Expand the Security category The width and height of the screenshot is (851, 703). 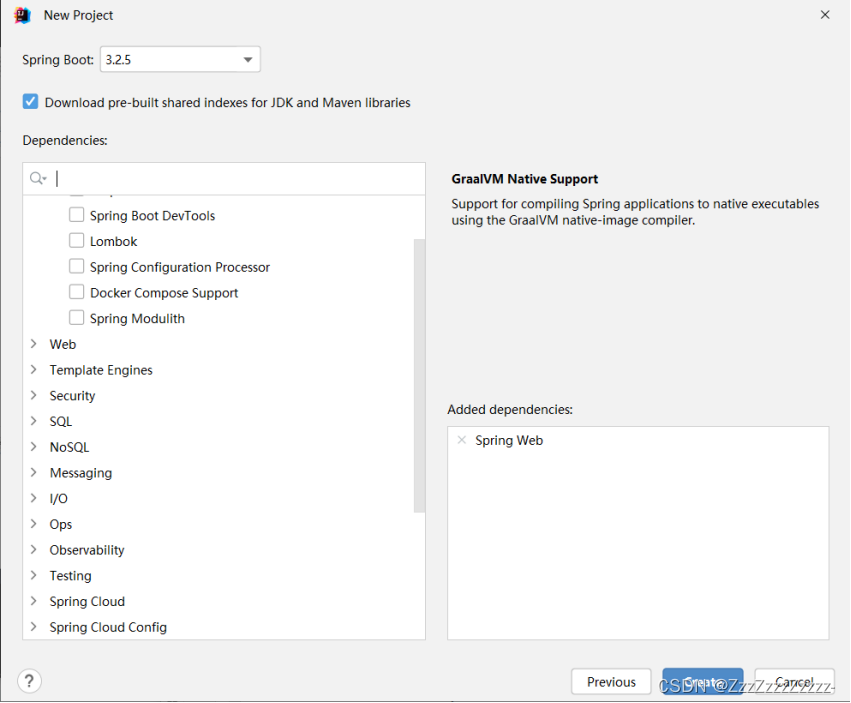(x=34, y=395)
